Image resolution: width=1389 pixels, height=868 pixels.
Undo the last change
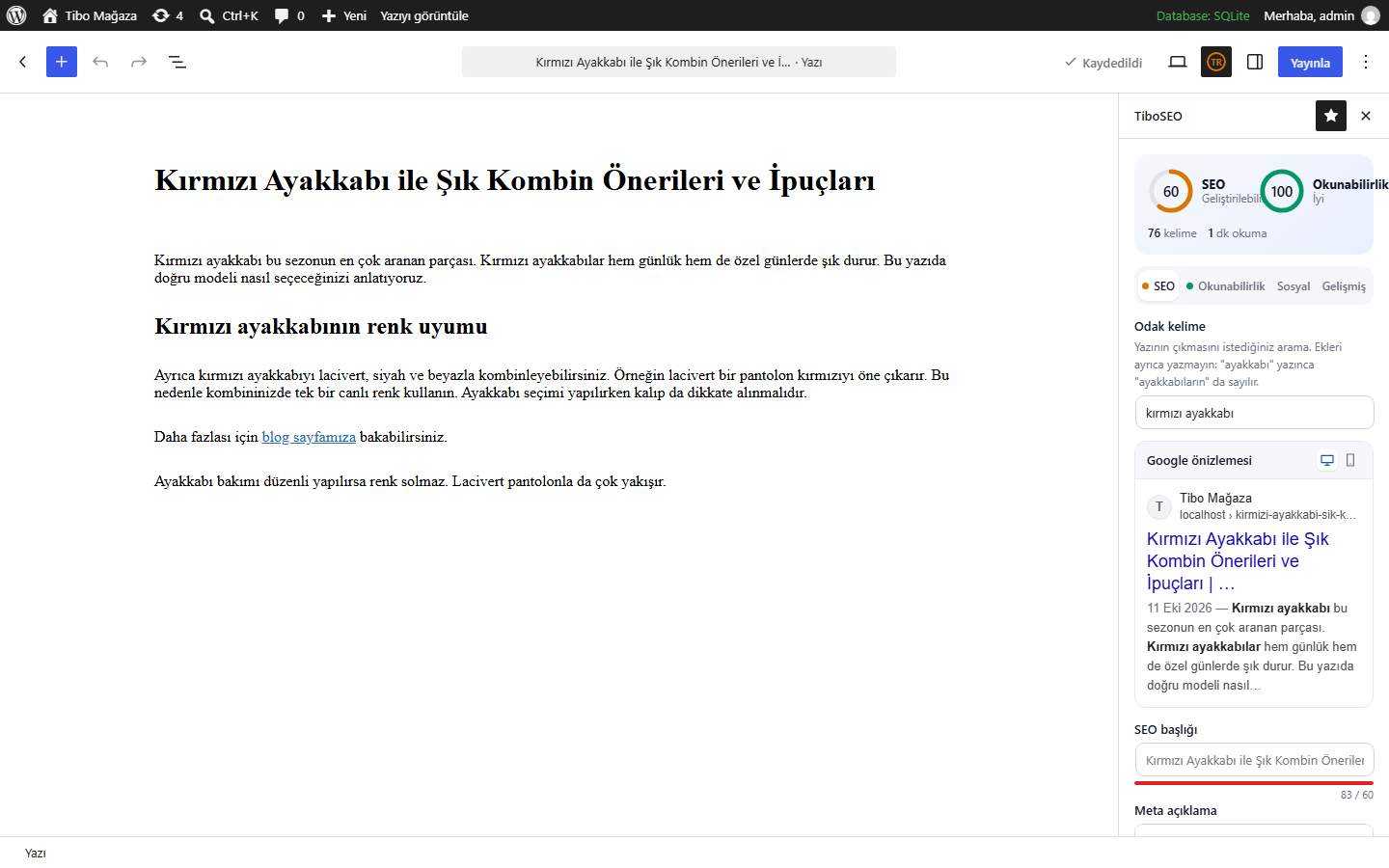pos(100,62)
